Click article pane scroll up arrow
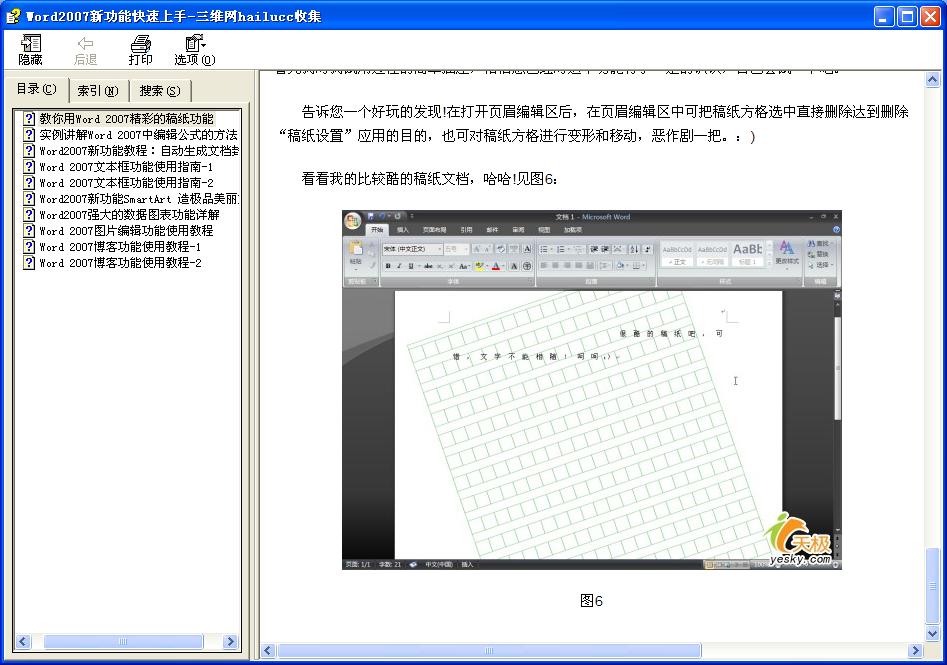Viewport: 947px width, 665px height. point(933,79)
